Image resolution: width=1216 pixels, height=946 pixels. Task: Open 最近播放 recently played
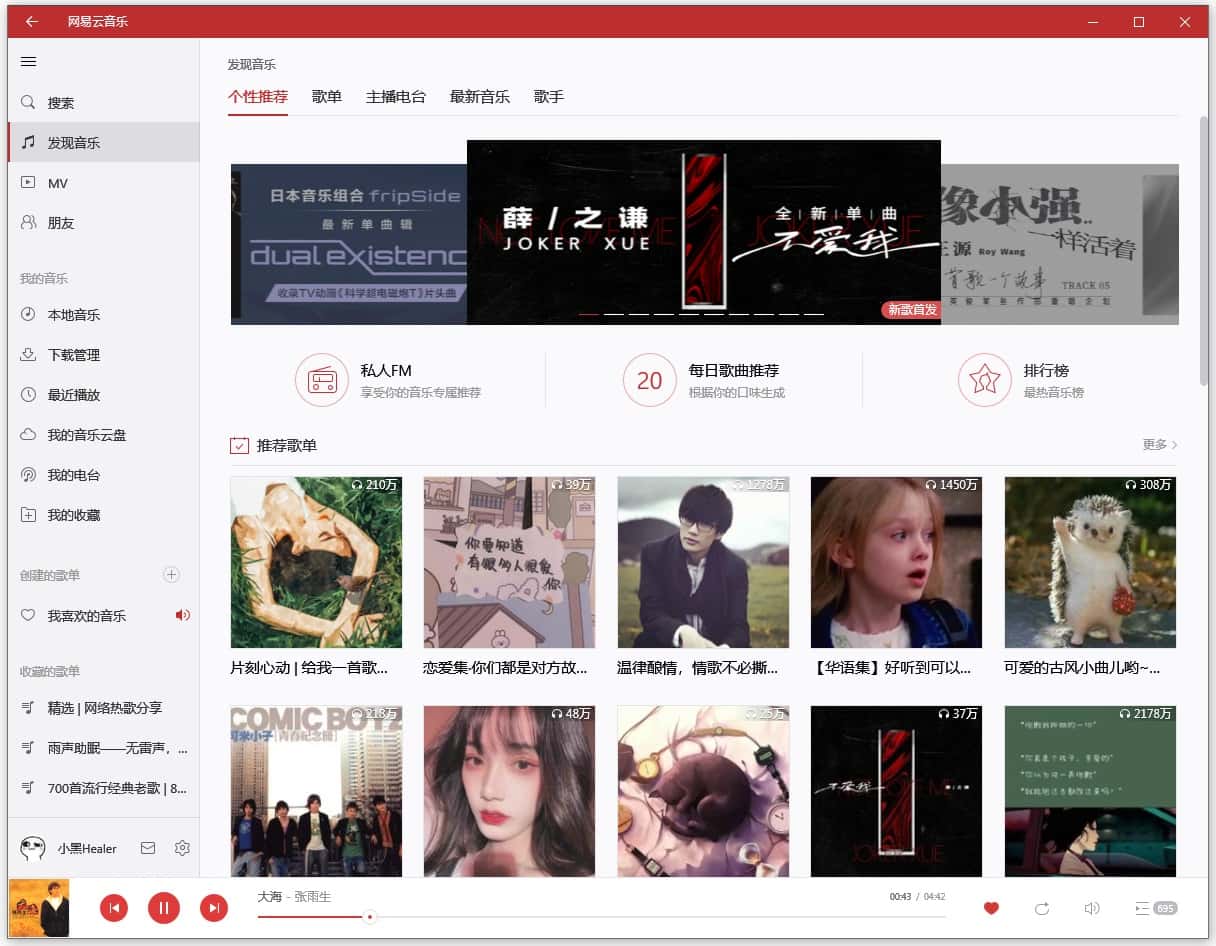tap(103, 395)
